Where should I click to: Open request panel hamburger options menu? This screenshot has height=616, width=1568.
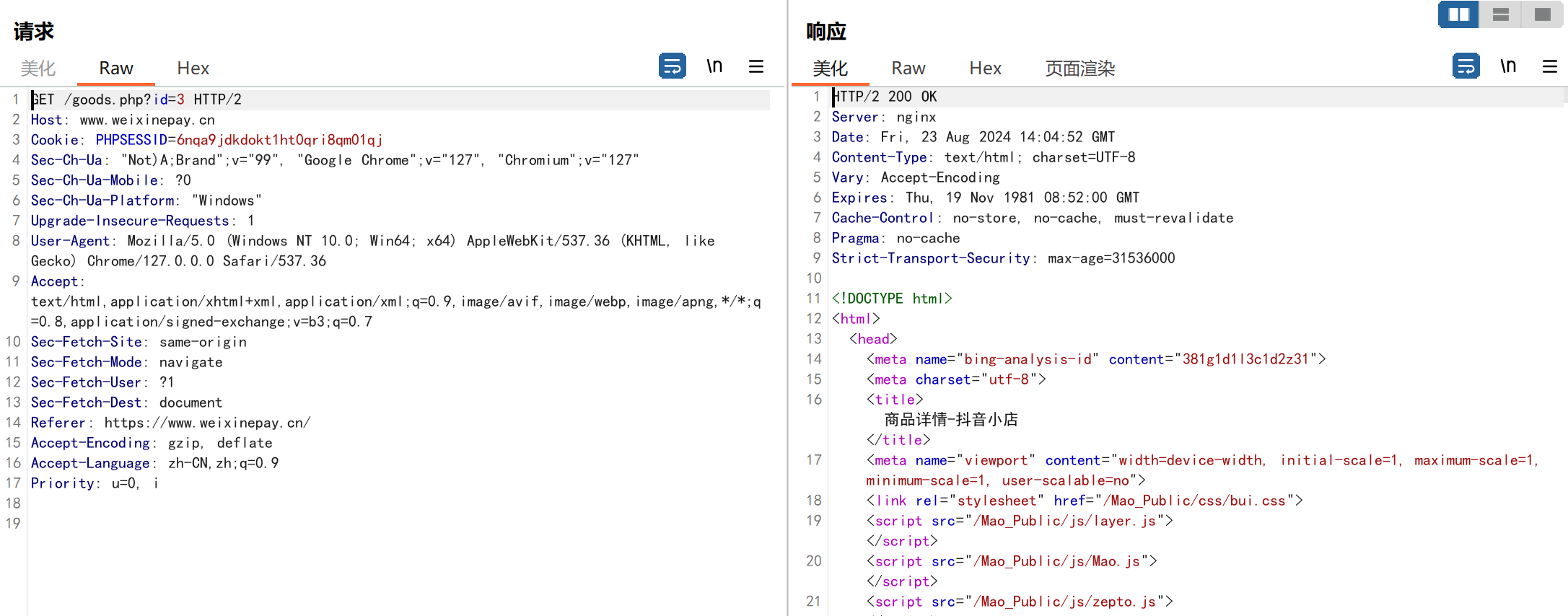coord(755,66)
